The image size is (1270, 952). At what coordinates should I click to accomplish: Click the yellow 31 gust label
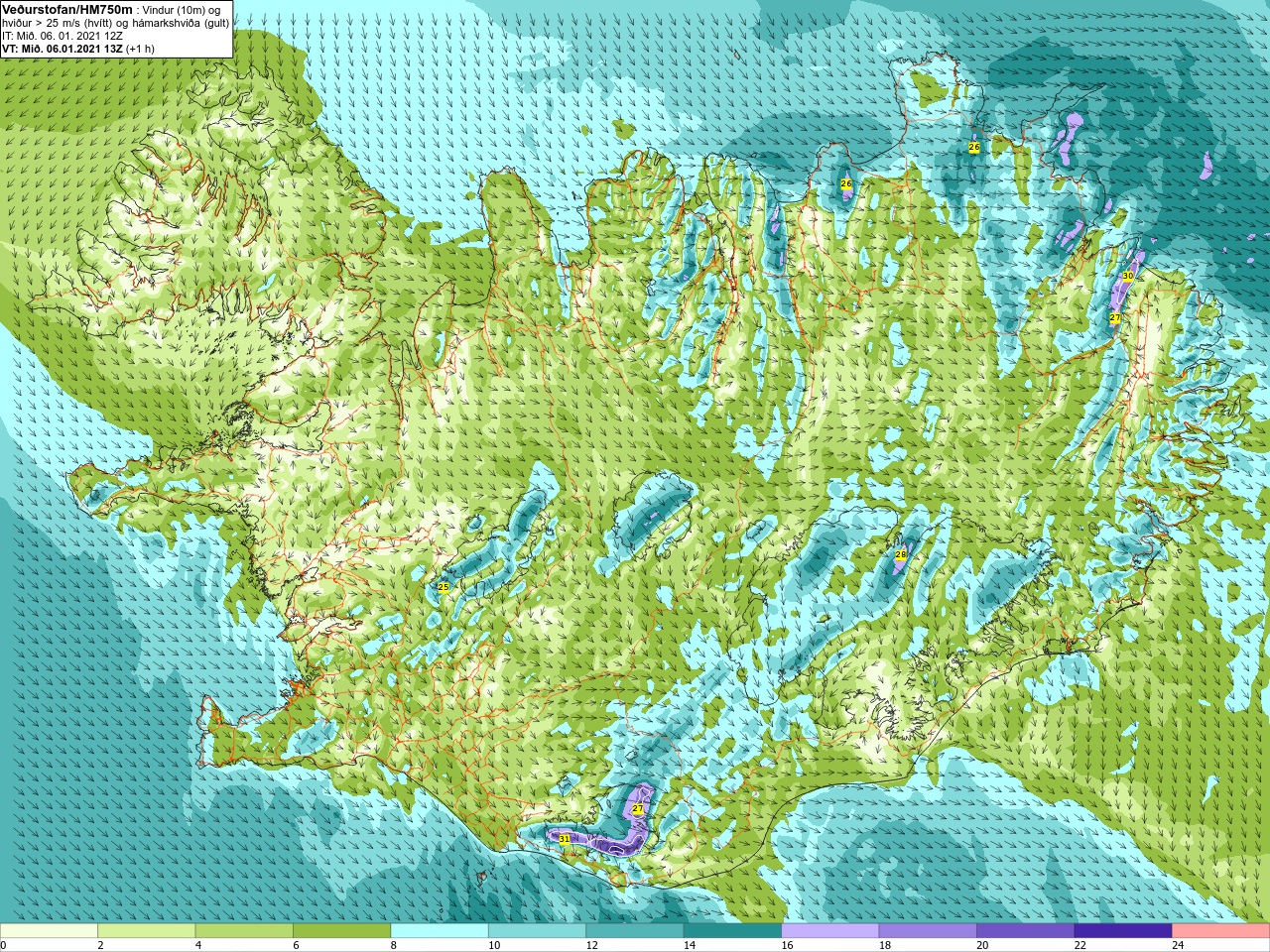pyautogui.click(x=565, y=839)
